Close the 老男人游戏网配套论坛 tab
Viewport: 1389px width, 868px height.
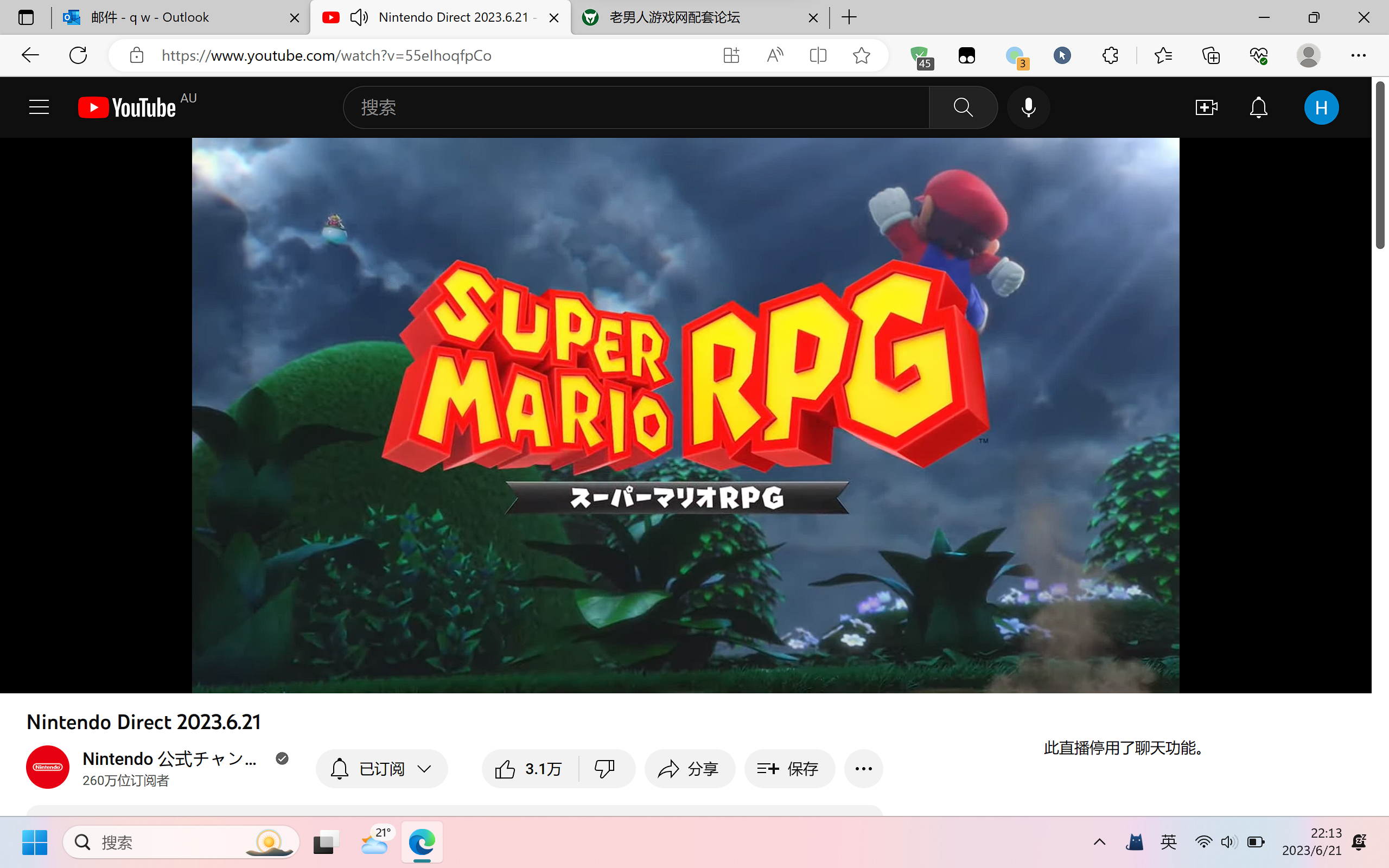click(813, 18)
